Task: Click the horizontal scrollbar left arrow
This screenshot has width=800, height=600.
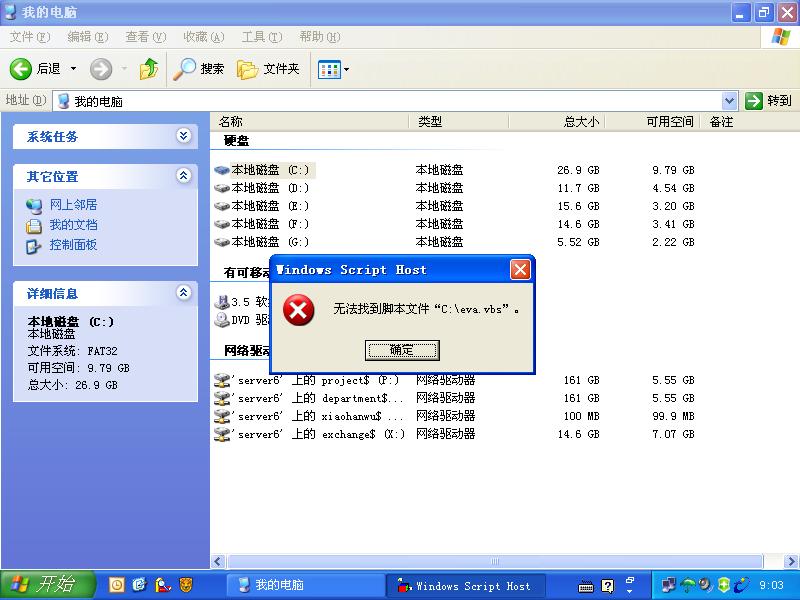Action: [218, 562]
